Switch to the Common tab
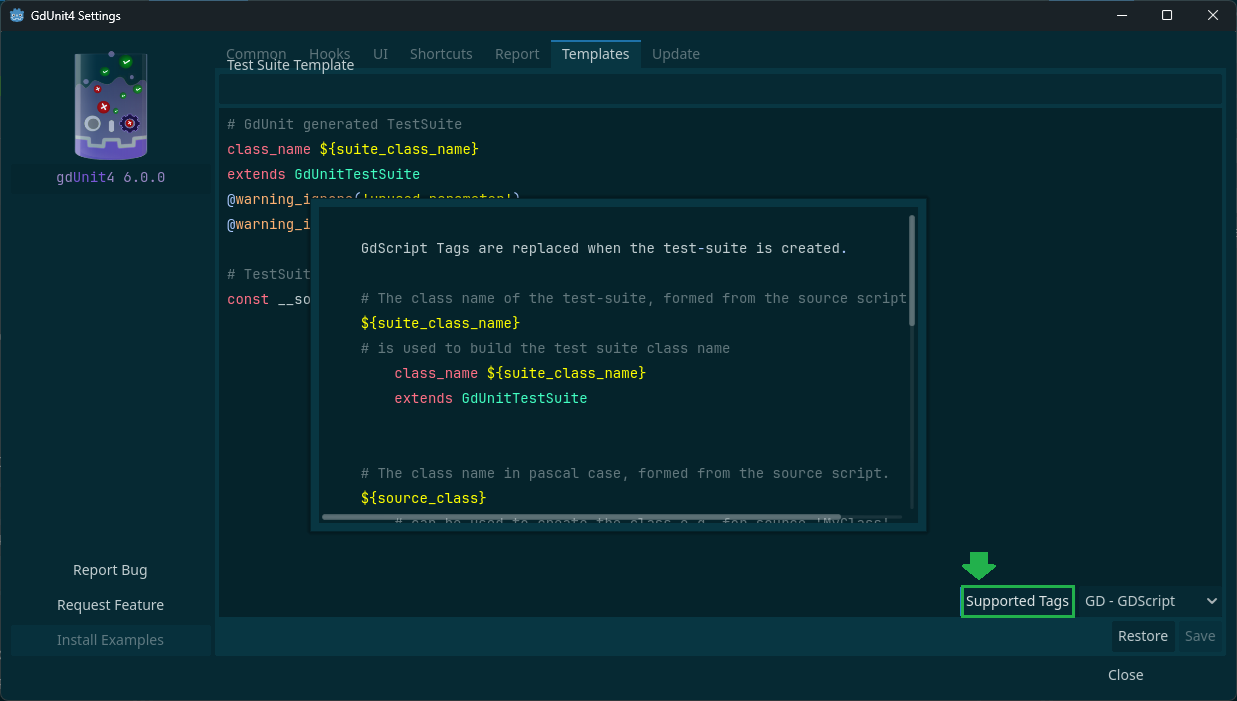The width and height of the screenshot is (1237, 701). point(256,54)
